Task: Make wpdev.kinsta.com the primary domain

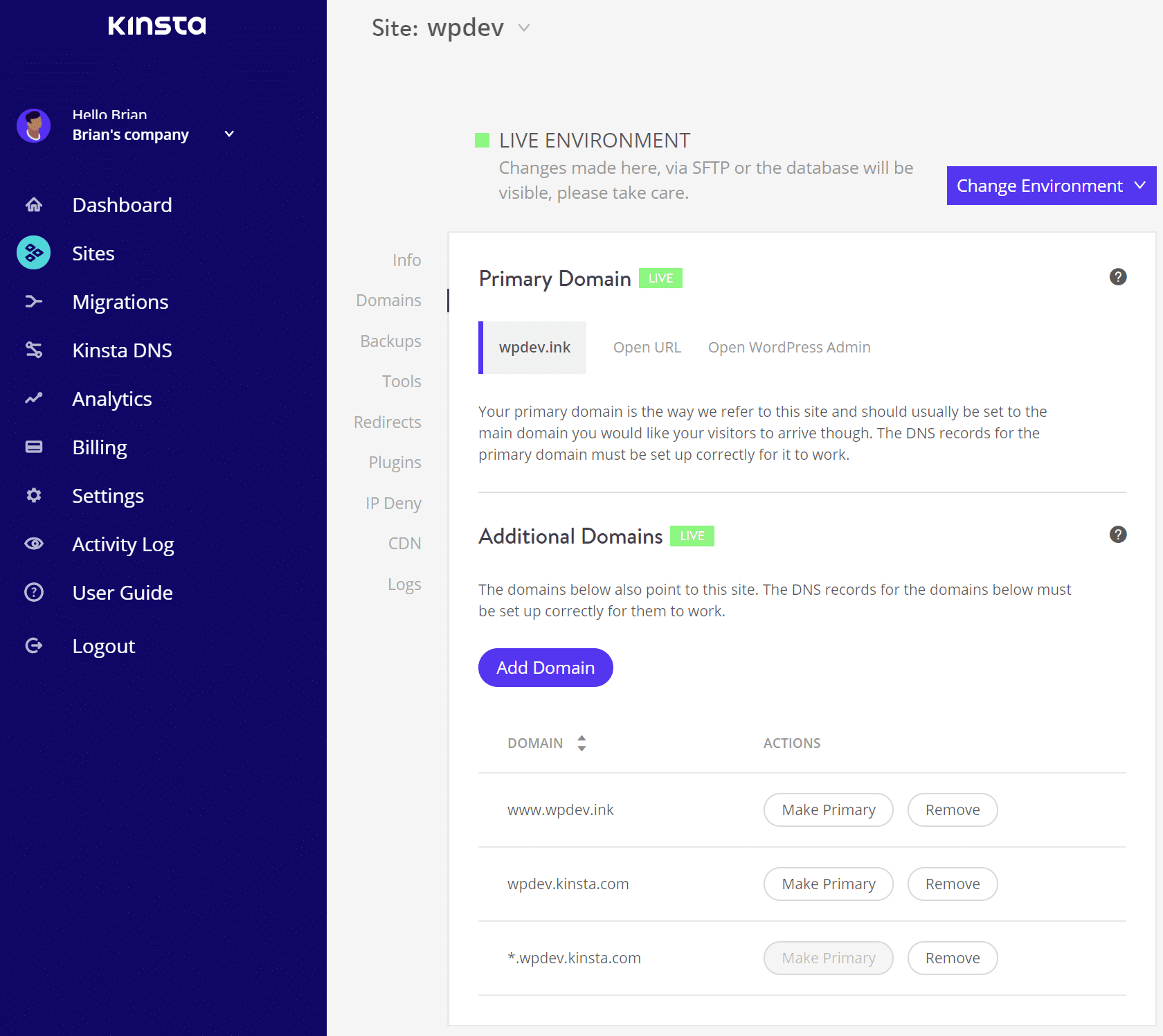Action: (x=829, y=884)
